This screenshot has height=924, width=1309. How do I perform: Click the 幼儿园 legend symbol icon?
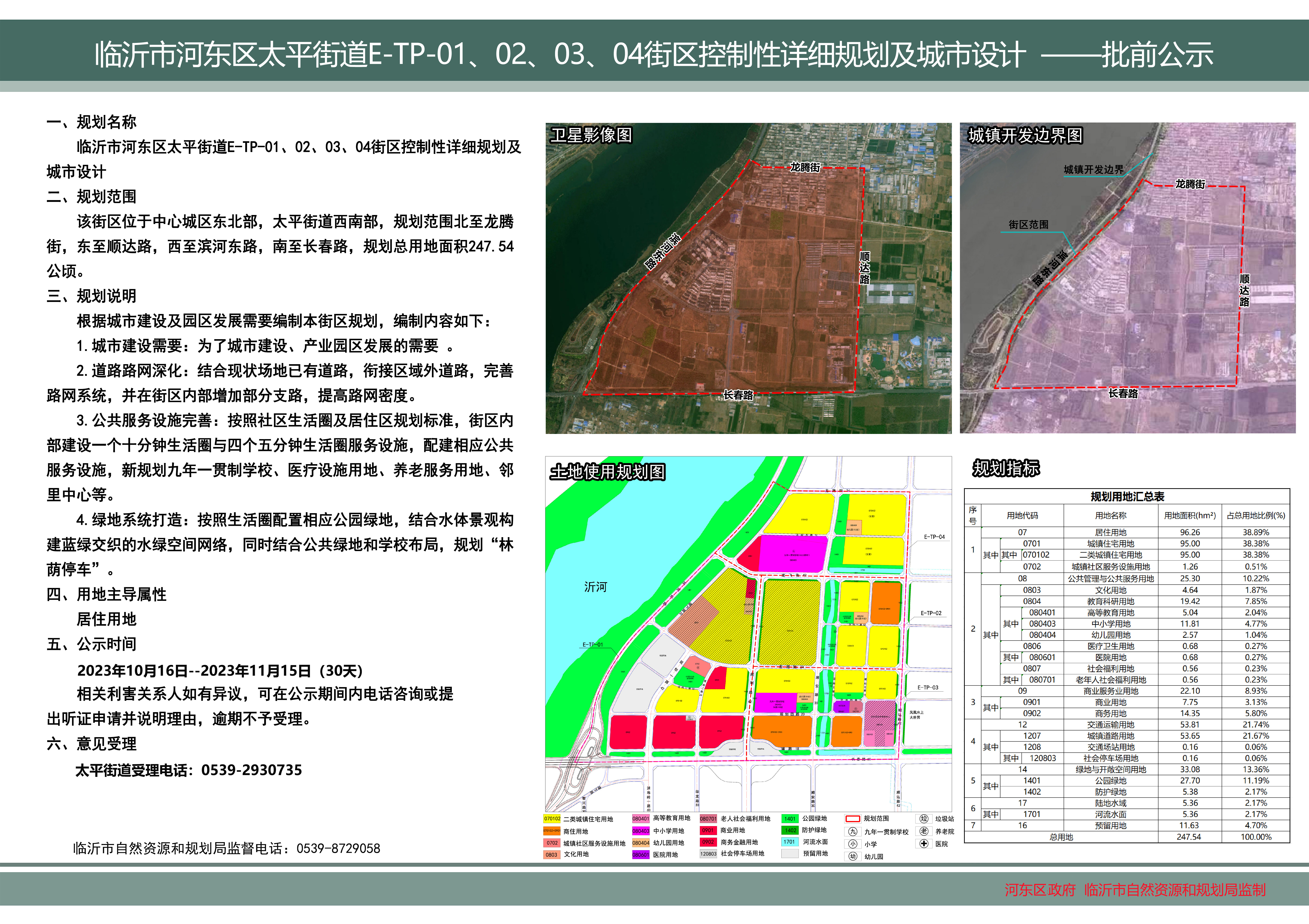pos(853,856)
